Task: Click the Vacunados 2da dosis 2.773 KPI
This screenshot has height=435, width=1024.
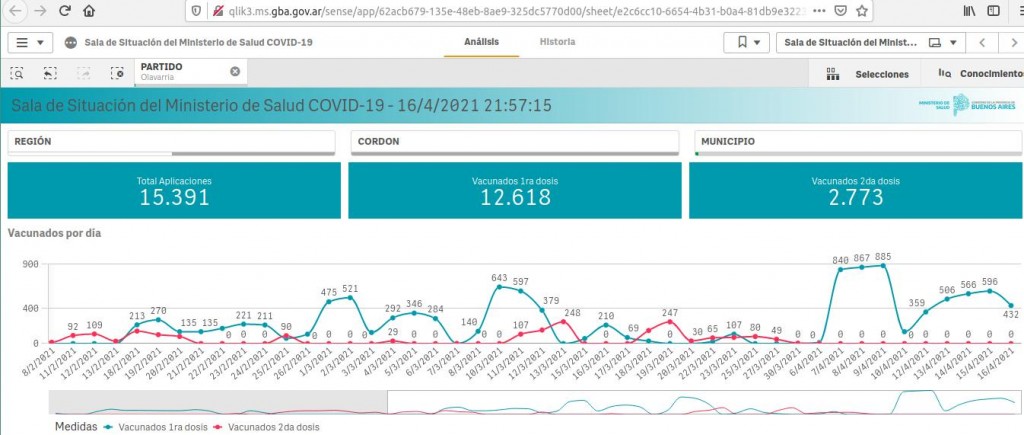Action: [x=856, y=190]
